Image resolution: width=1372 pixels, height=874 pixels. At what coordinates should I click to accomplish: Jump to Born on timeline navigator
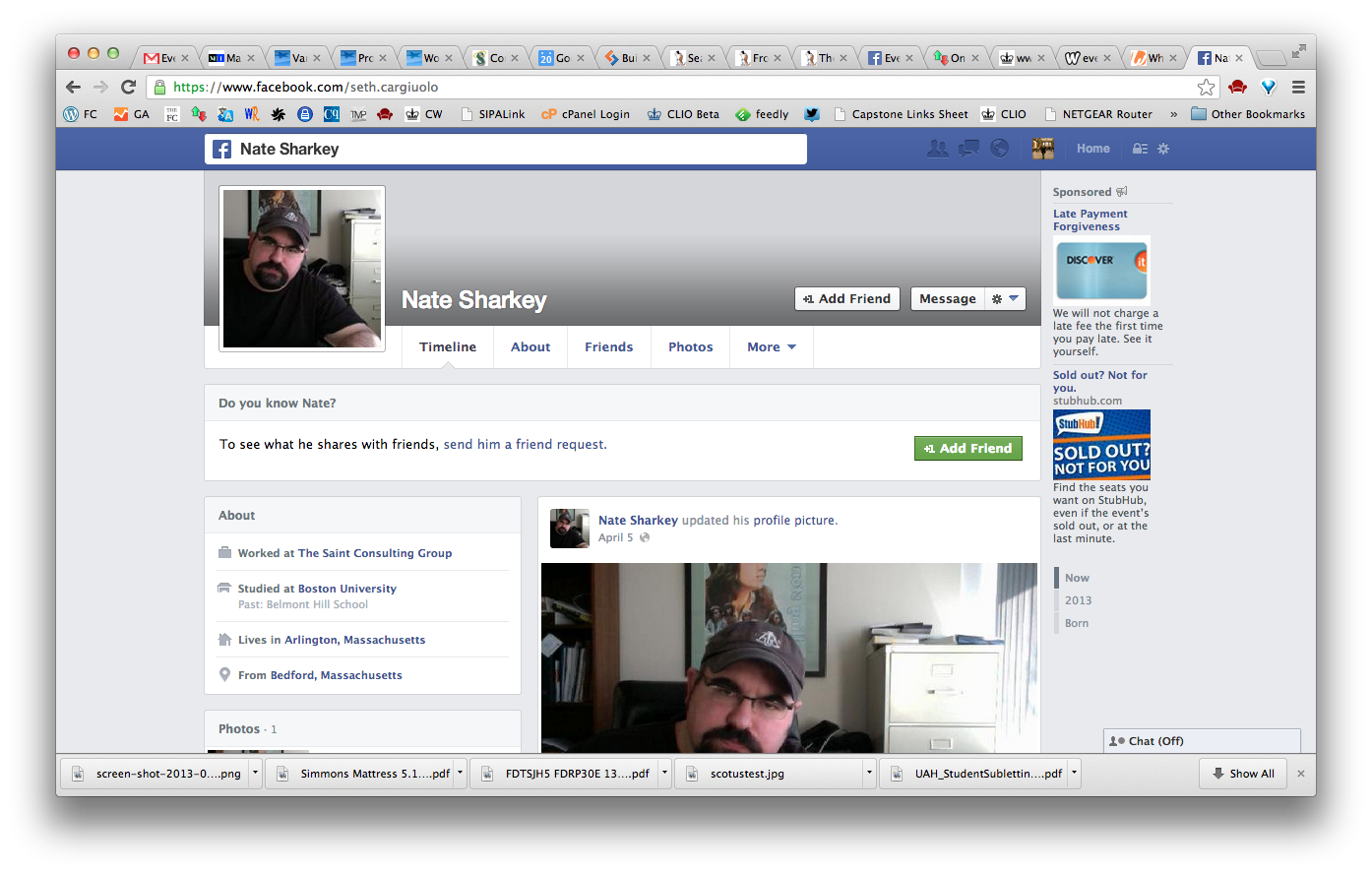1077,623
